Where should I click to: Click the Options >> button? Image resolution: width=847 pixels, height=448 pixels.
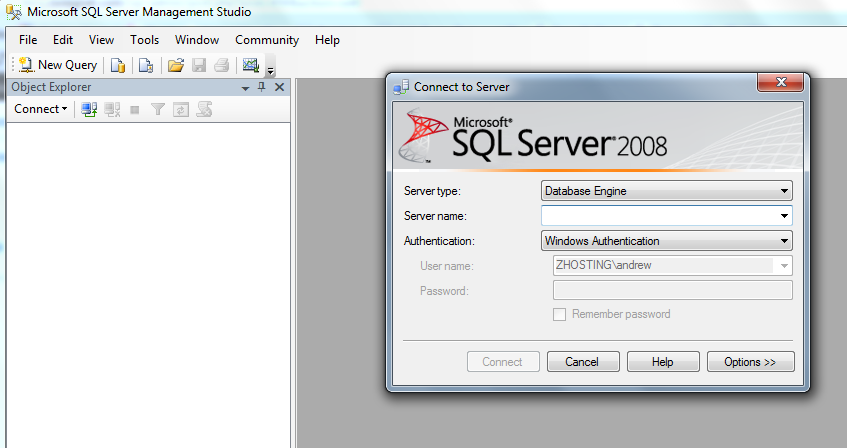point(750,362)
